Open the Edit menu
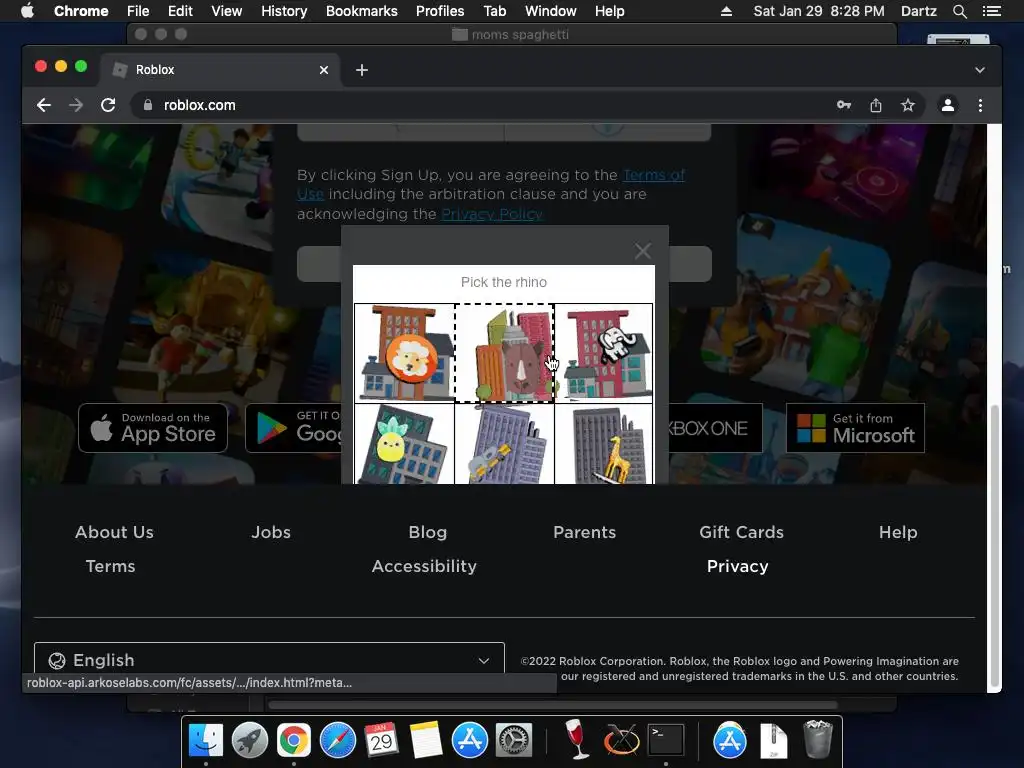Screen dimensions: 1024x768 click(180, 11)
